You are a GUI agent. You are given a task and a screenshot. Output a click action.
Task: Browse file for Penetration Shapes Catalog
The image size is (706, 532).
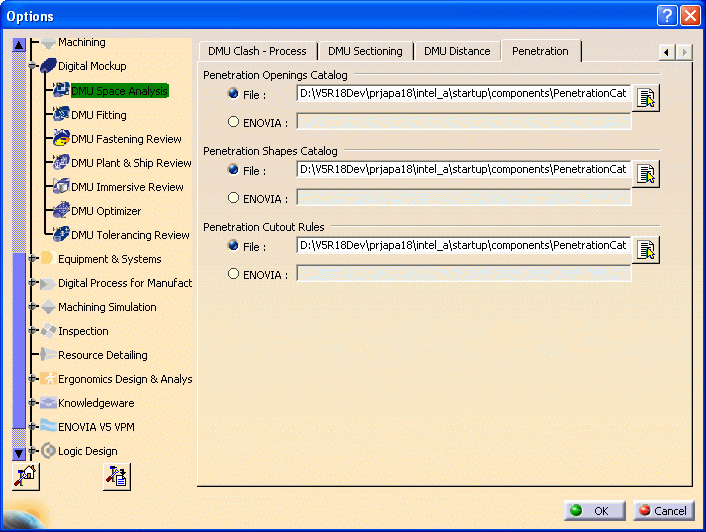click(x=647, y=173)
